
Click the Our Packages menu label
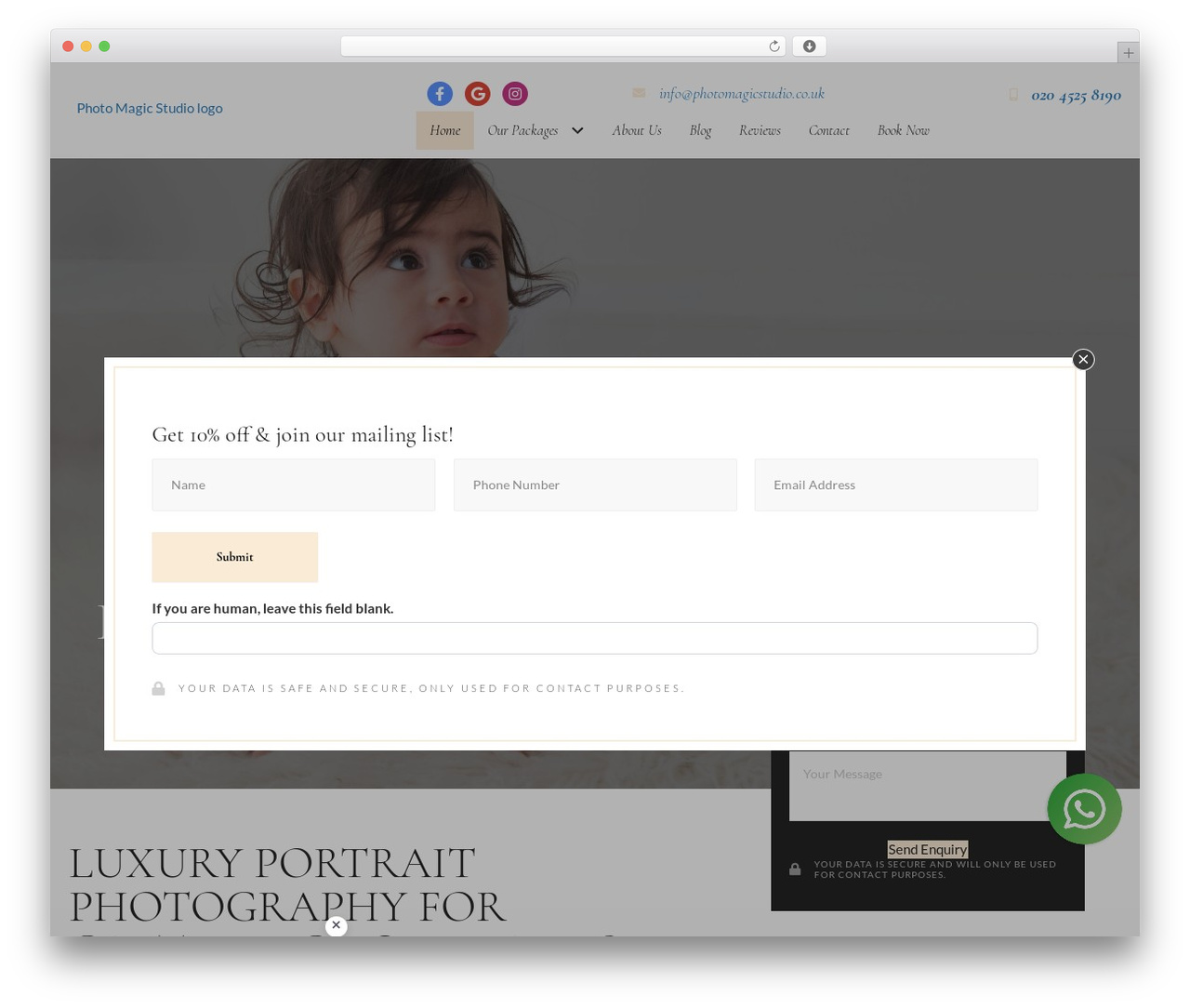pos(522,130)
